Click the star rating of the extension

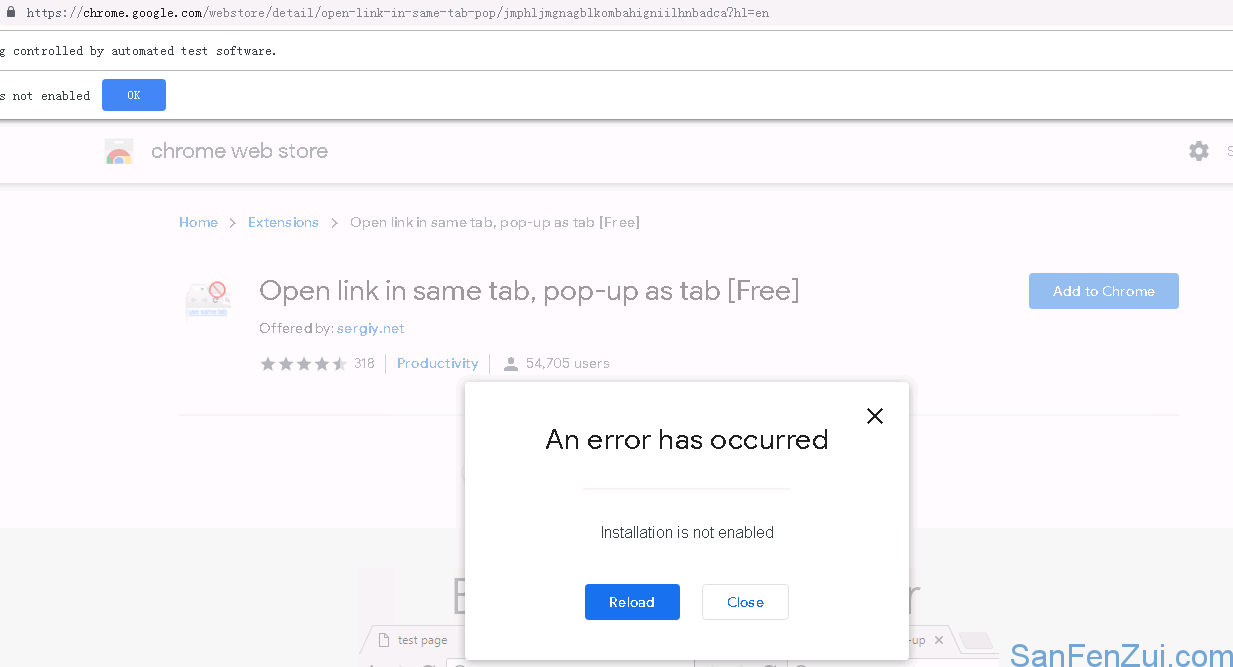pyautogui.click(x=303, y=364)
